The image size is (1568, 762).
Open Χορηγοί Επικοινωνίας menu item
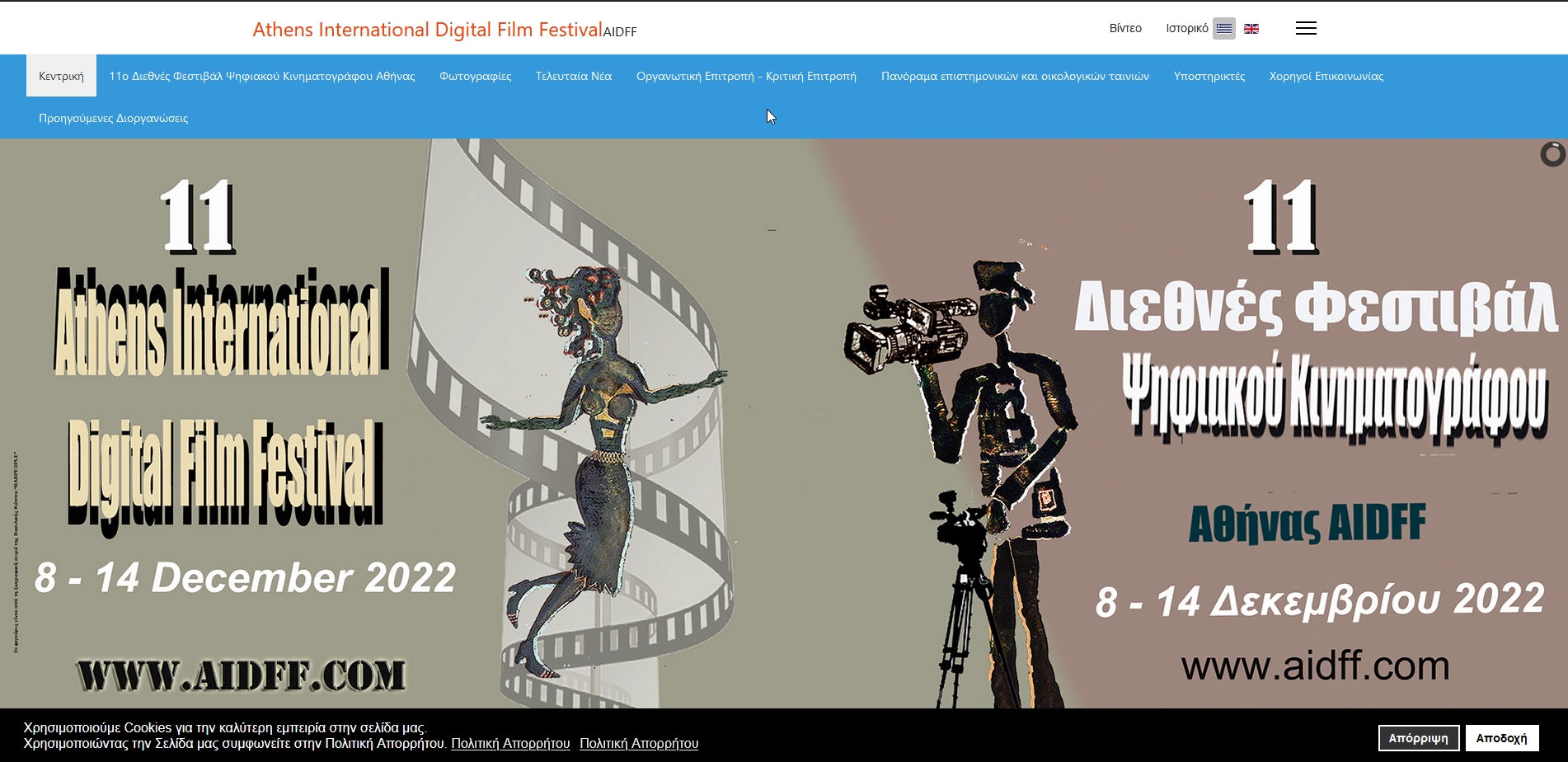click(1326, 76)
